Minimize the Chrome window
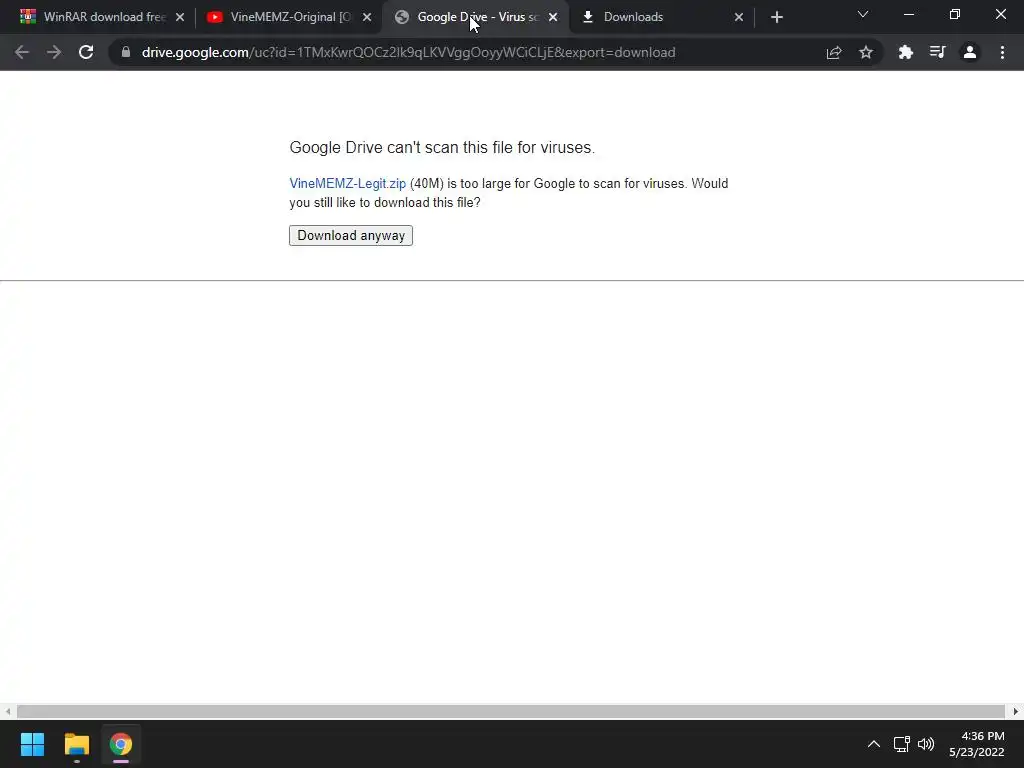 click(908, 14)
